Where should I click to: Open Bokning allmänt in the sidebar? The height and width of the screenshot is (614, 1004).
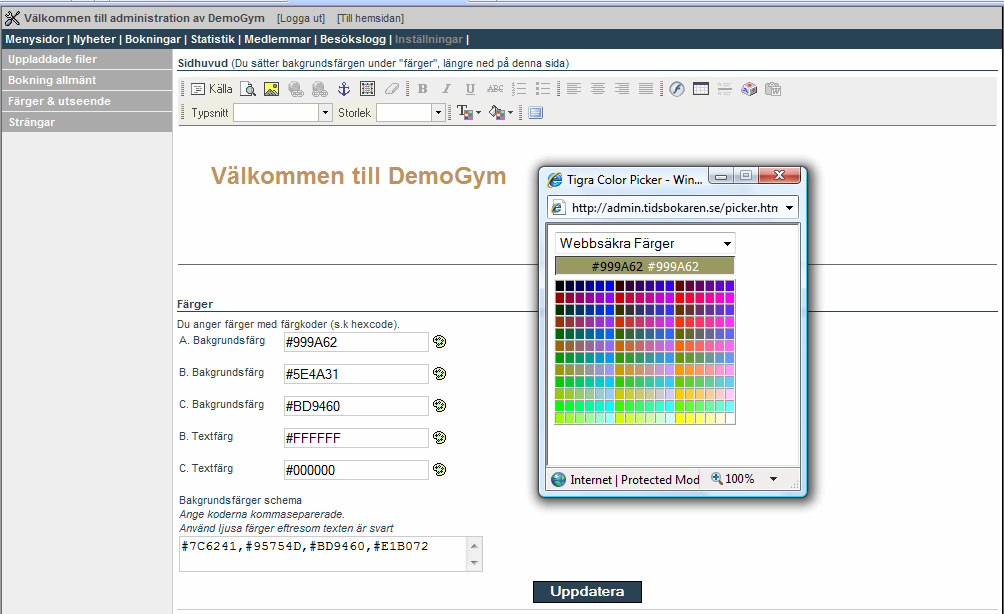click(x=87, y=80)
